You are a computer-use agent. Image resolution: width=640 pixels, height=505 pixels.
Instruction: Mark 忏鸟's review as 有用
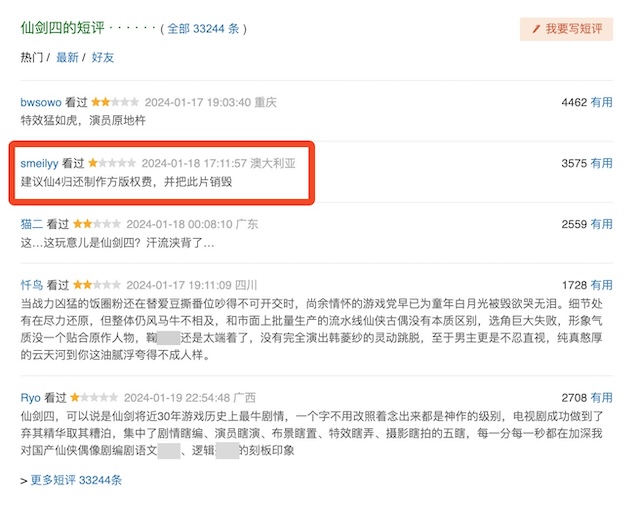click(602, 285)
